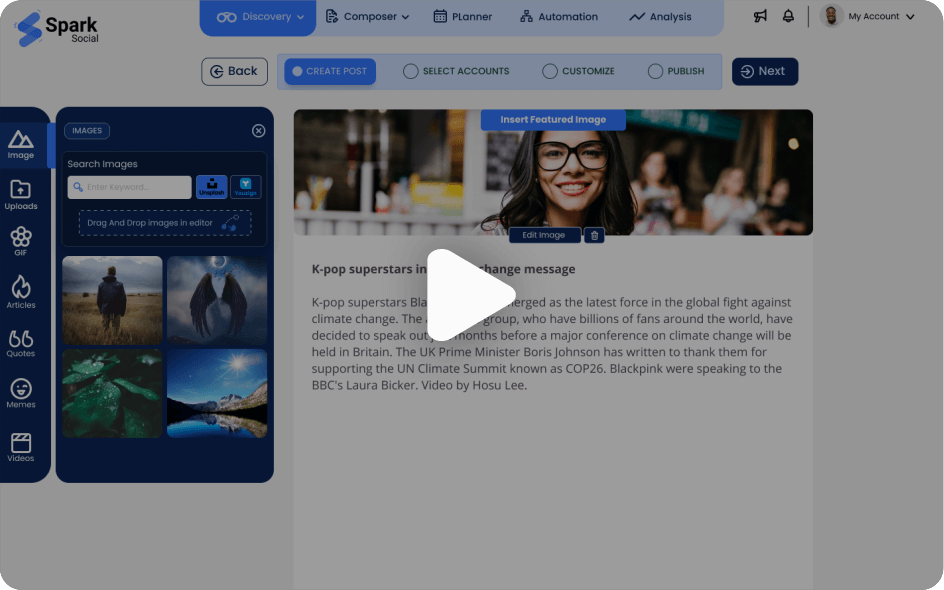Open the Memes sidebar panel
Screen dimensions: 944x590
tap(20, 394)
